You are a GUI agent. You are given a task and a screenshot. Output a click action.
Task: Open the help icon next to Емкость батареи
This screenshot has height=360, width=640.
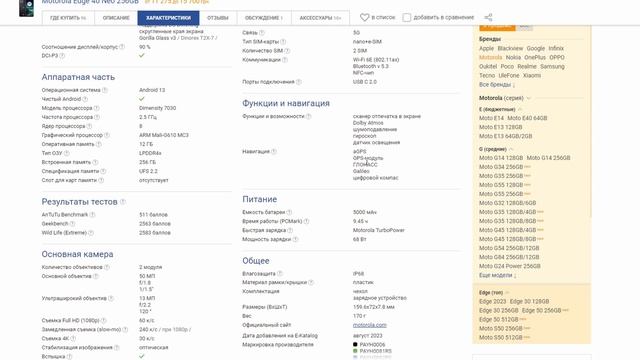tap(289, 212)
